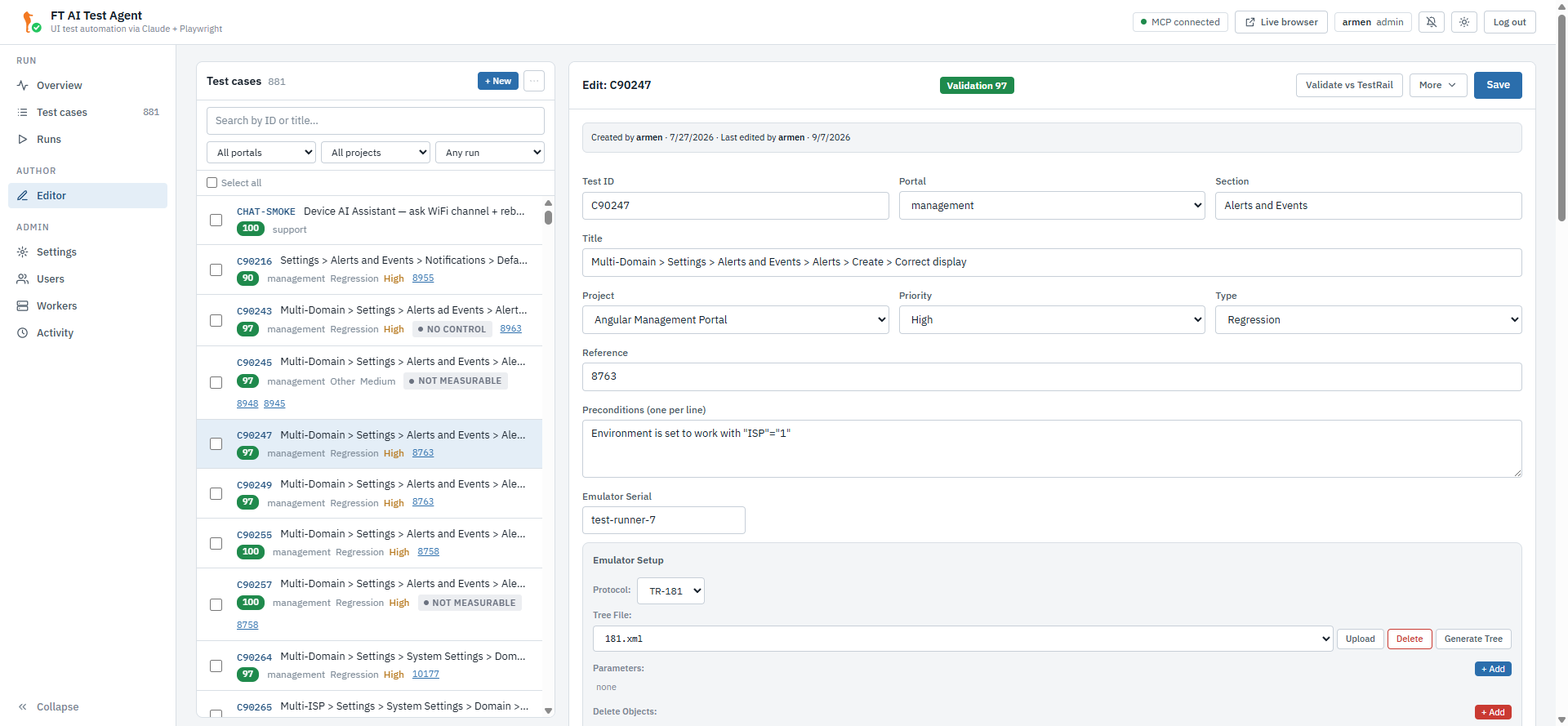This screenshot has width=1568, height=726.
Task: Open the All projects filter dropdown
Action: 376,152
